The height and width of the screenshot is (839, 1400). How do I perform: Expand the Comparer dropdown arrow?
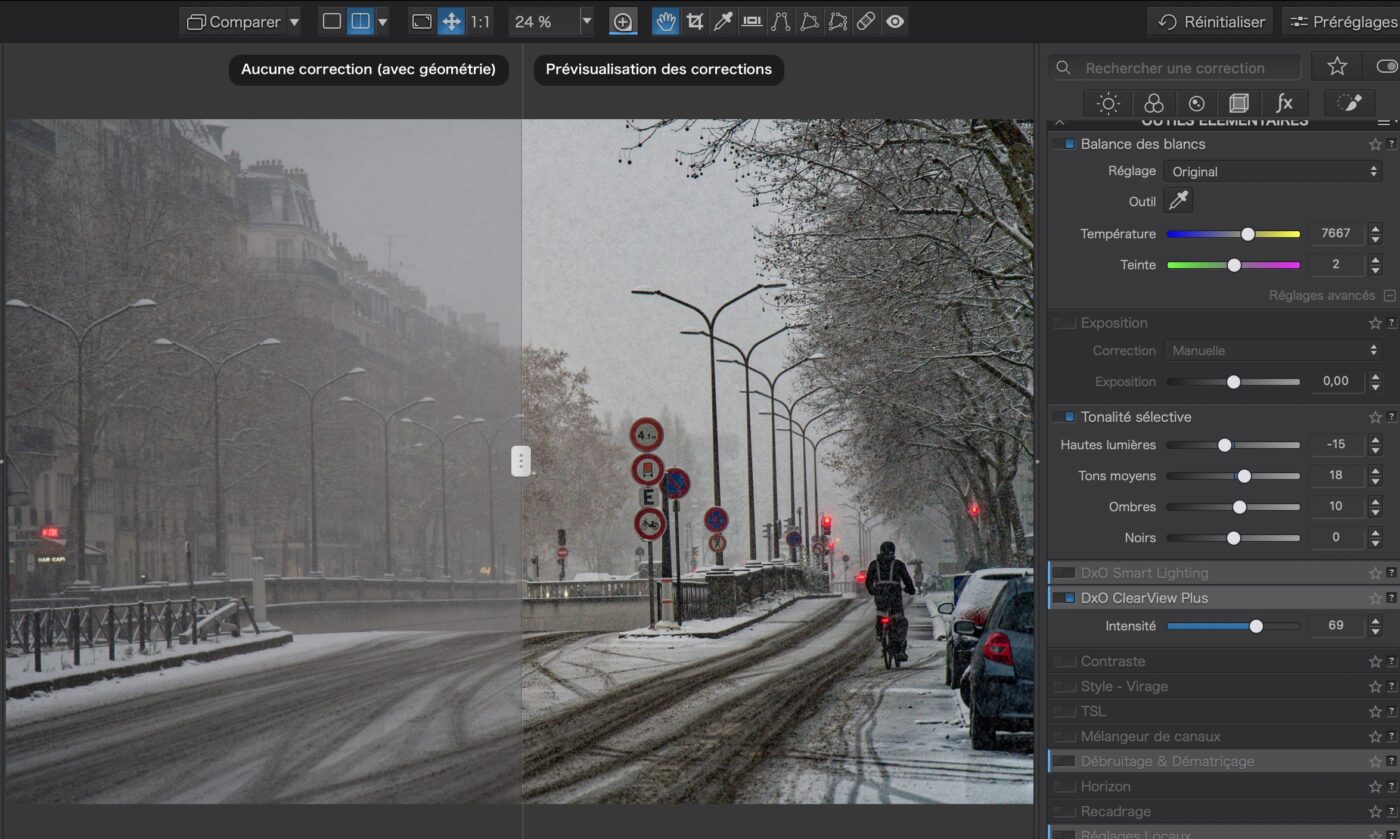(x=293, y=21)
